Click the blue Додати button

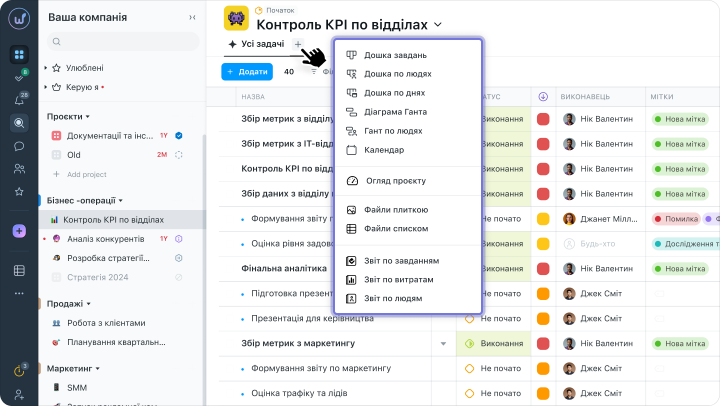coord(246,71)
